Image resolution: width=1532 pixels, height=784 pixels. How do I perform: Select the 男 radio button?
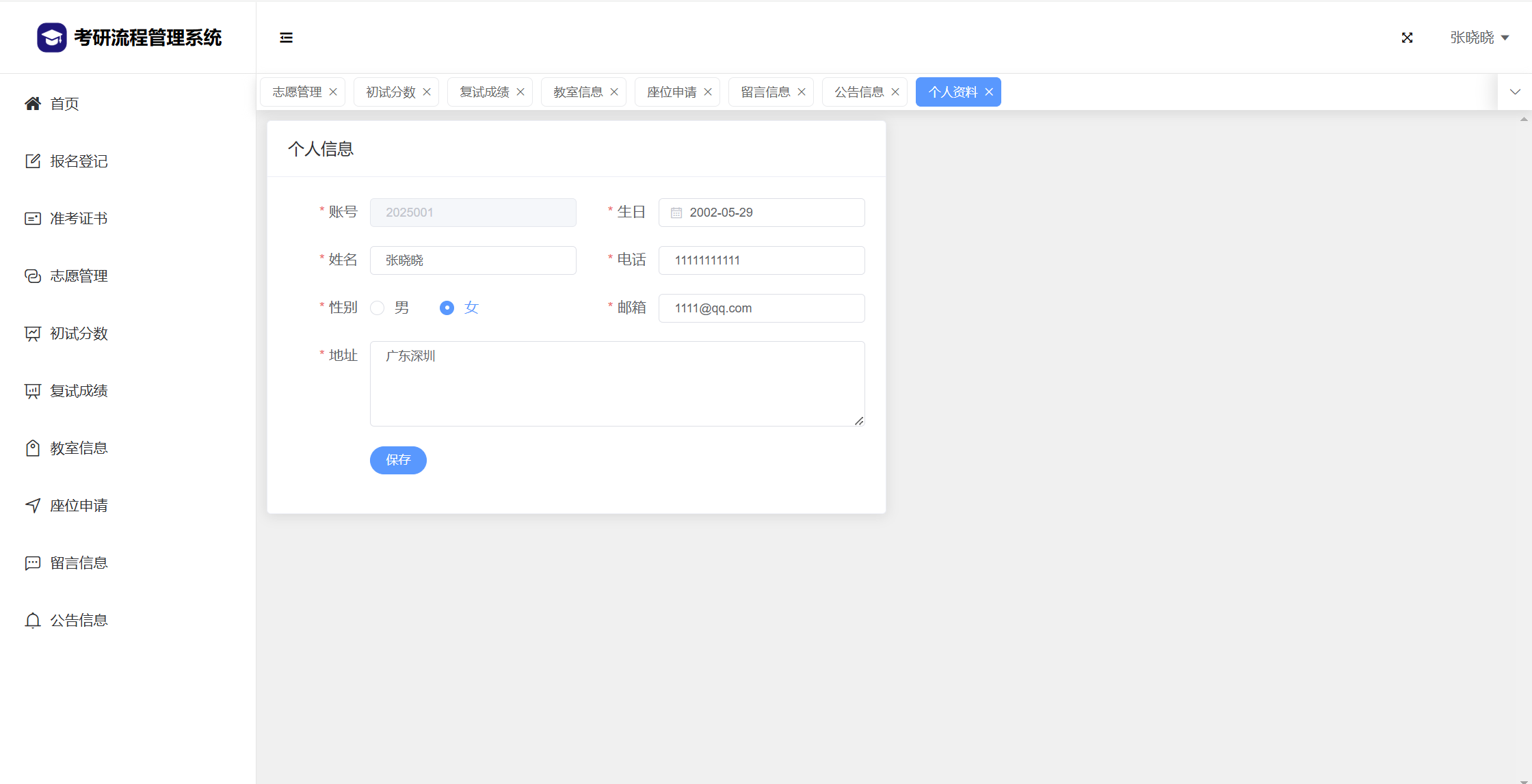point(377,308)
